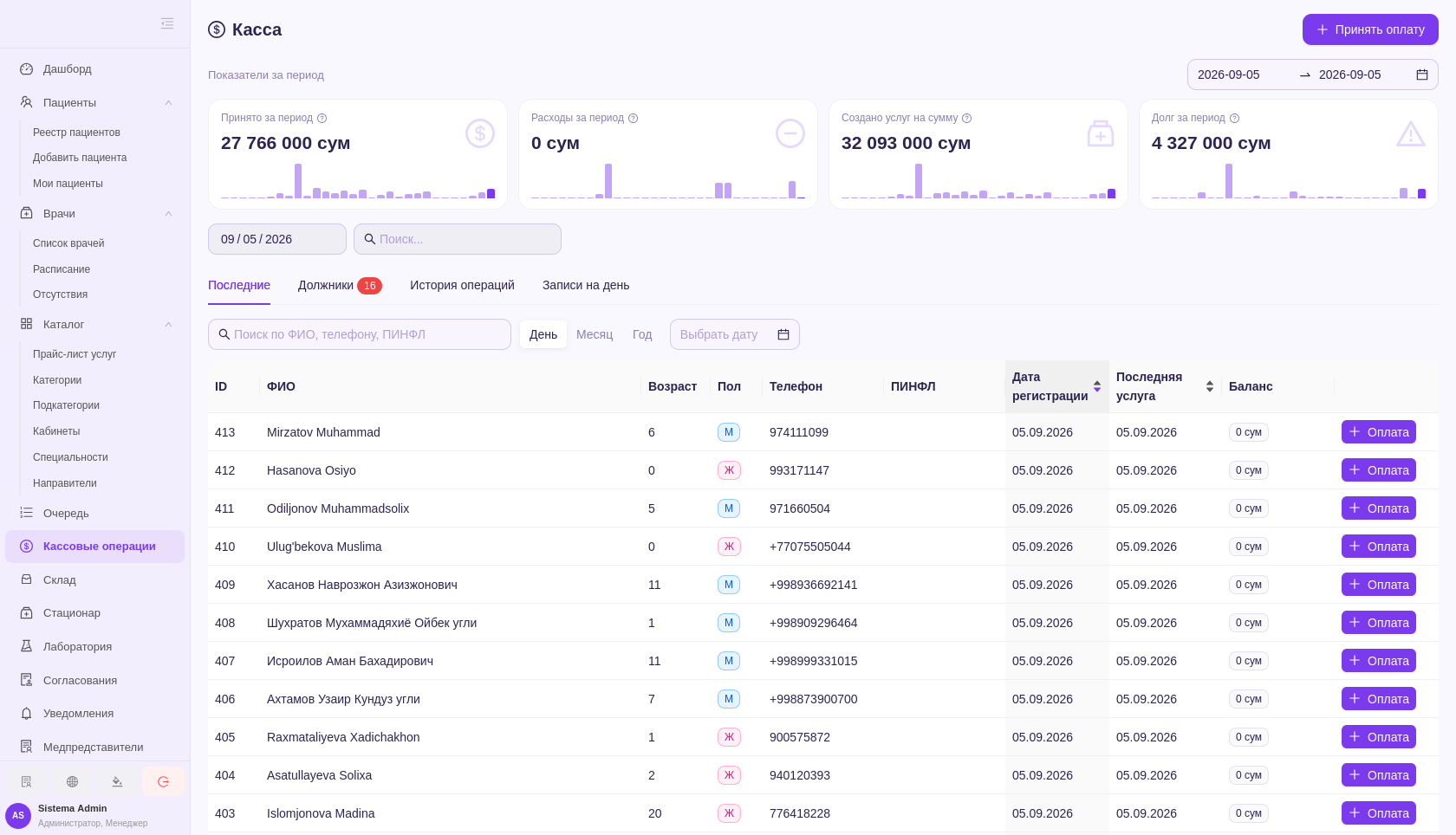Collapse the Врачи sidebar group
Viewport: 1456px width, 835px height.
[168, 213]
